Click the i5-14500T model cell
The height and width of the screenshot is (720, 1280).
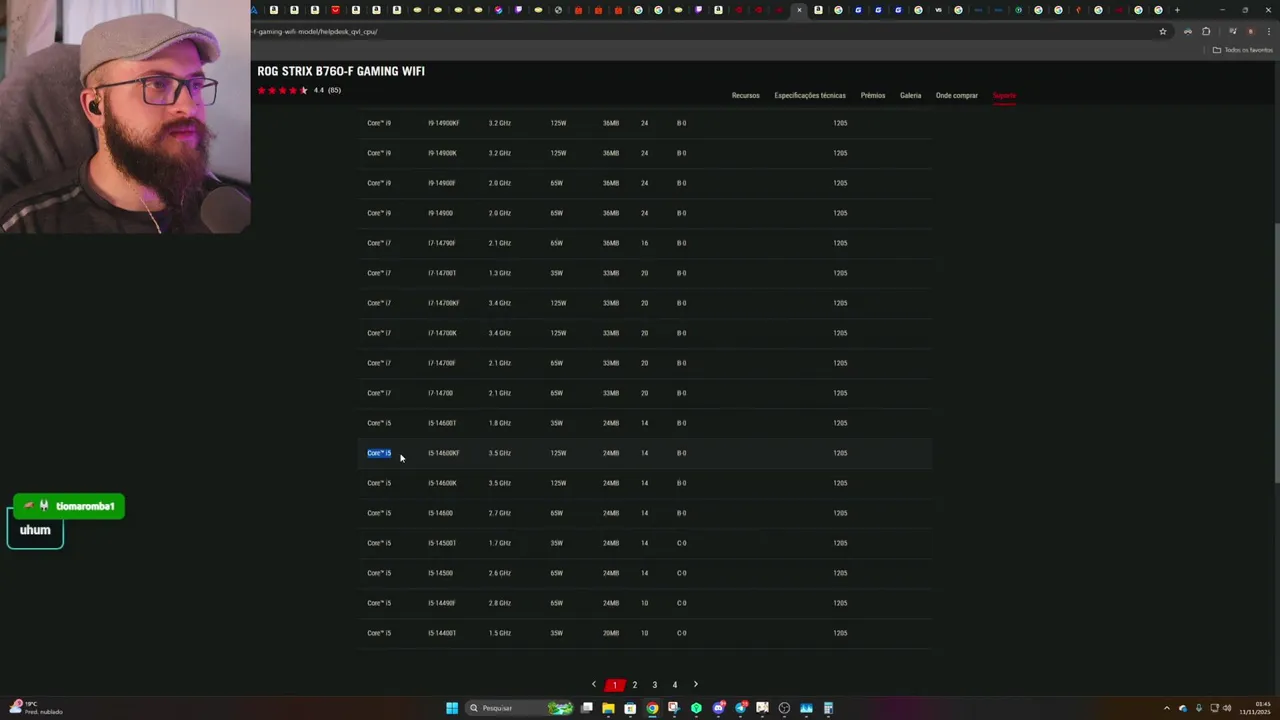pyautogui.click(x=442, y=543)
